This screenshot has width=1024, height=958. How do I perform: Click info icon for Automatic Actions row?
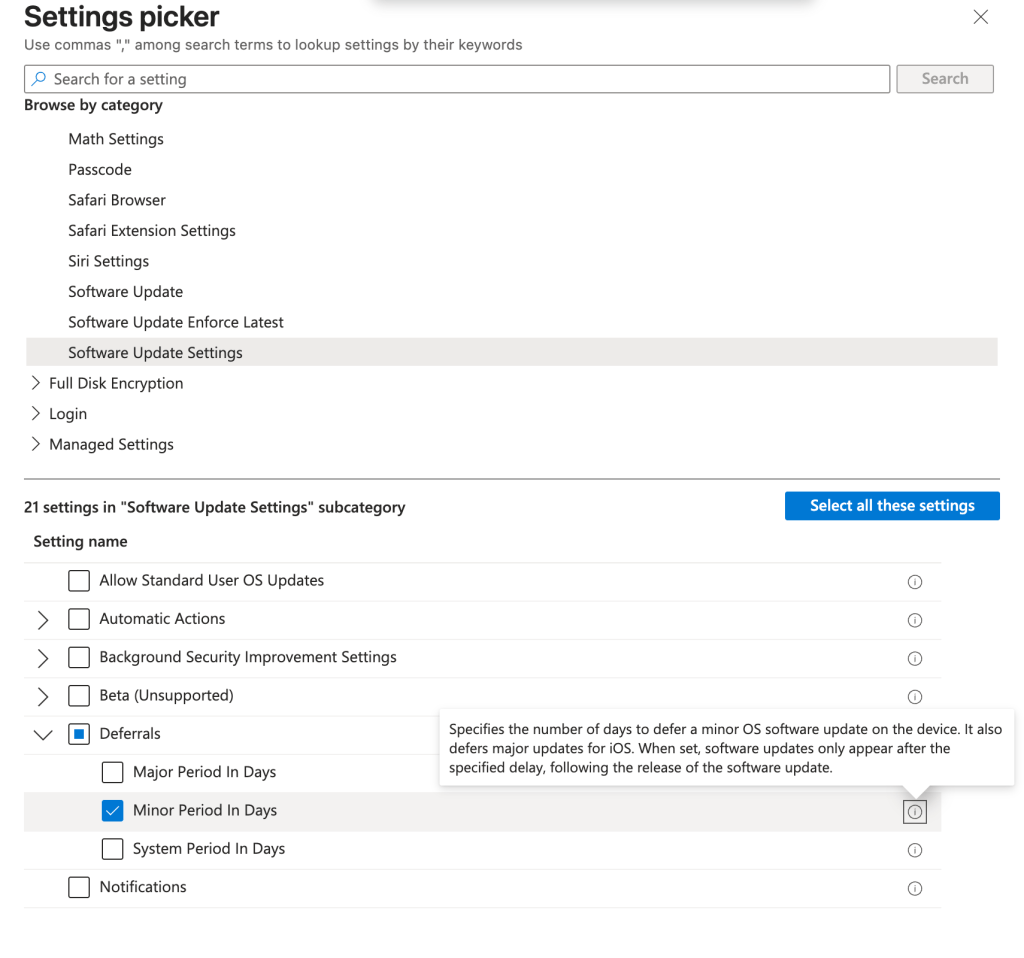point(914,620)
